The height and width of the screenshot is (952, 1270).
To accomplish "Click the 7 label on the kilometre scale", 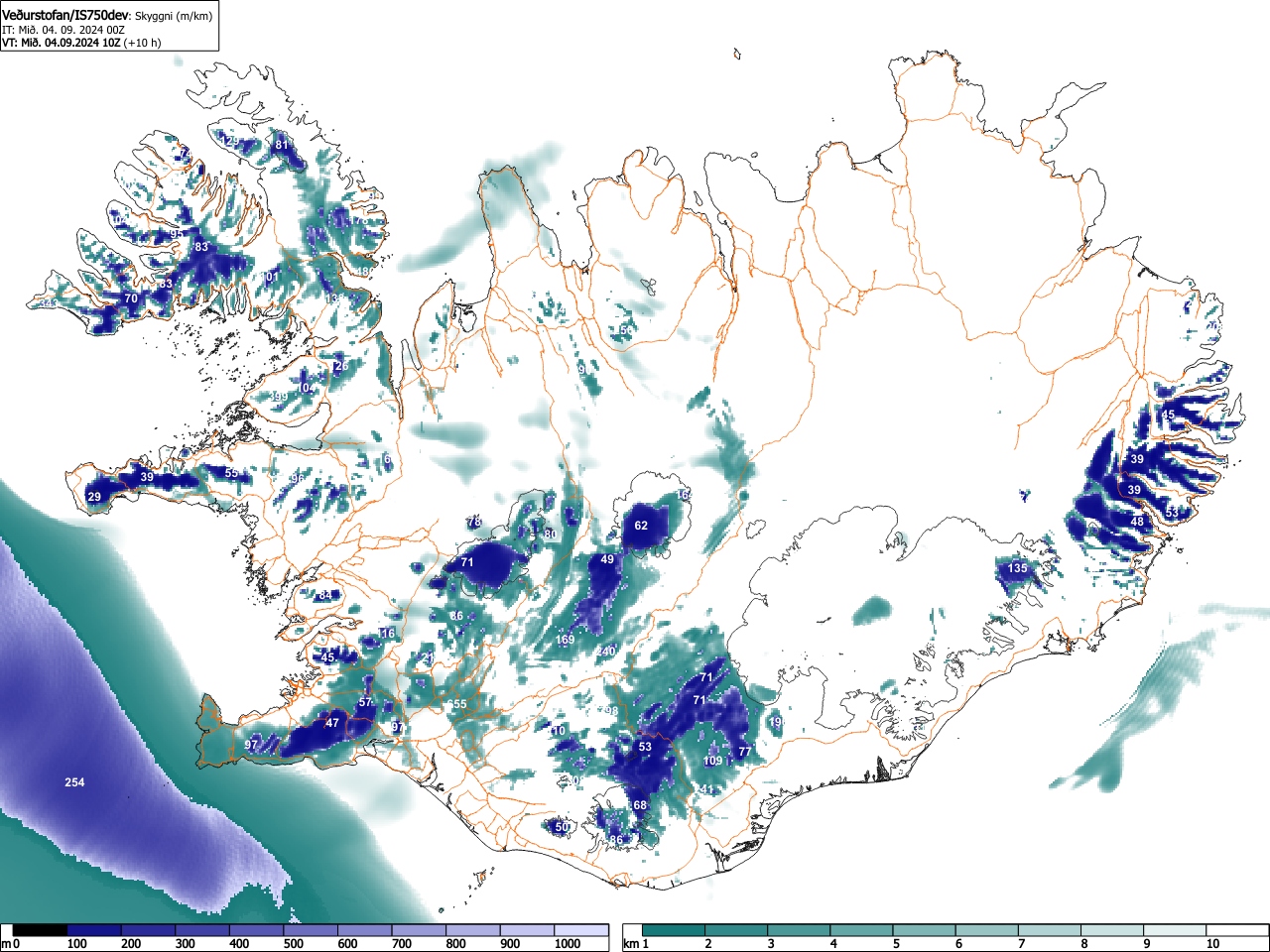I will pos(1021,944).
